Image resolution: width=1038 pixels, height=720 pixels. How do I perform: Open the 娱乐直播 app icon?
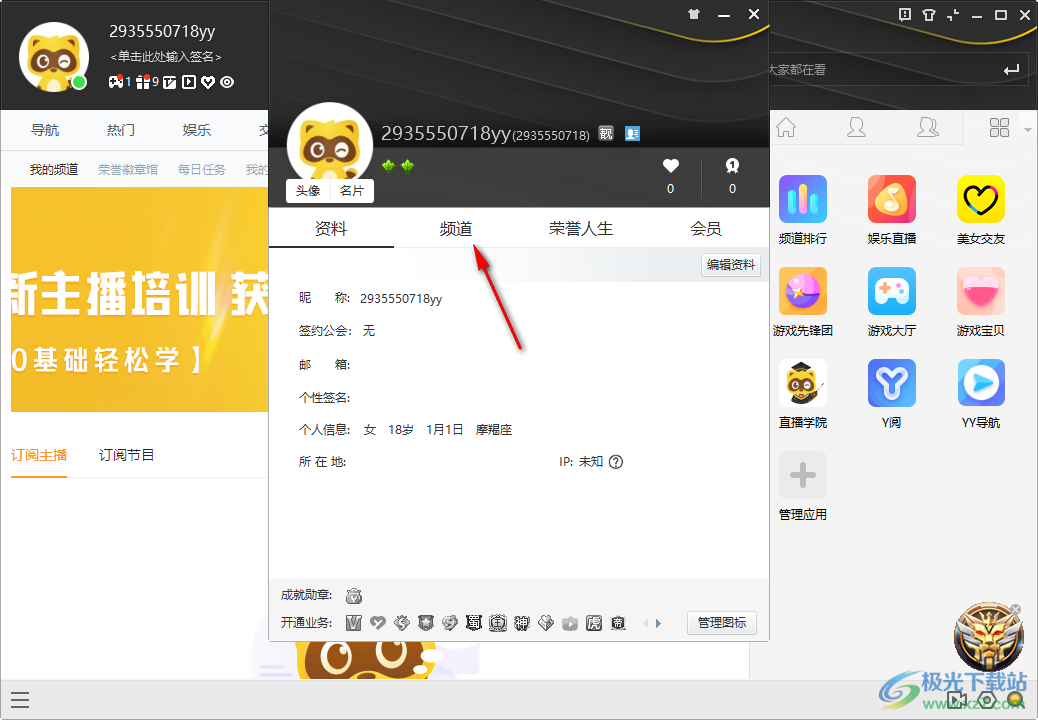[892, 199]
